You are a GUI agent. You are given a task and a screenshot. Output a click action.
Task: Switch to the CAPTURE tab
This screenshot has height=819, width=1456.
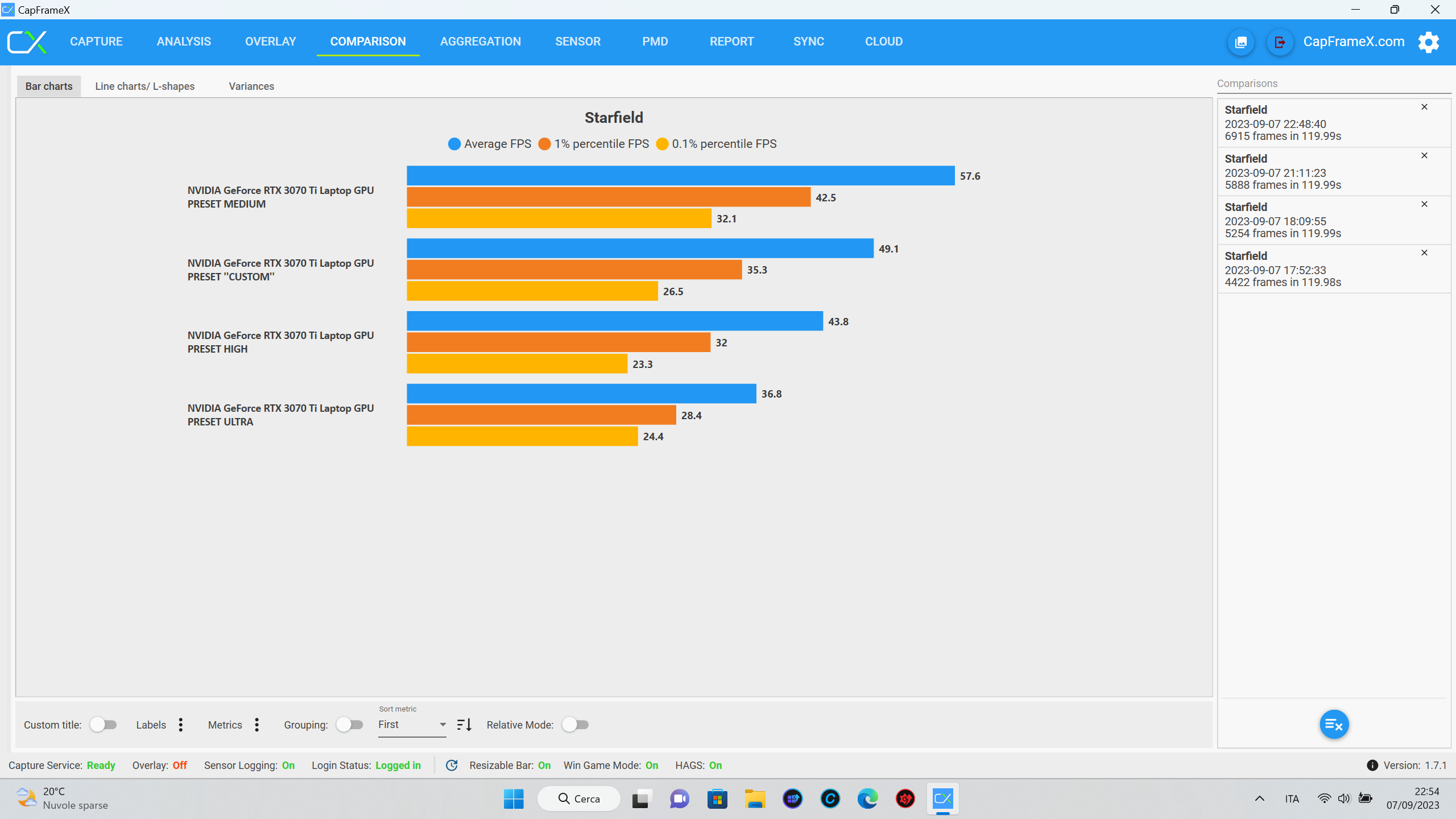coord(96,42)
